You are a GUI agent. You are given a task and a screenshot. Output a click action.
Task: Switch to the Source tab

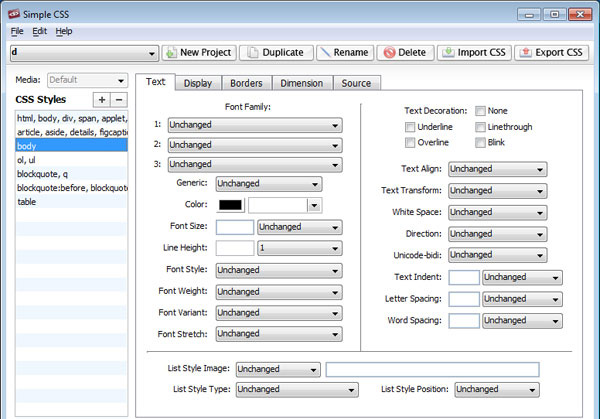tap(356, 83)
